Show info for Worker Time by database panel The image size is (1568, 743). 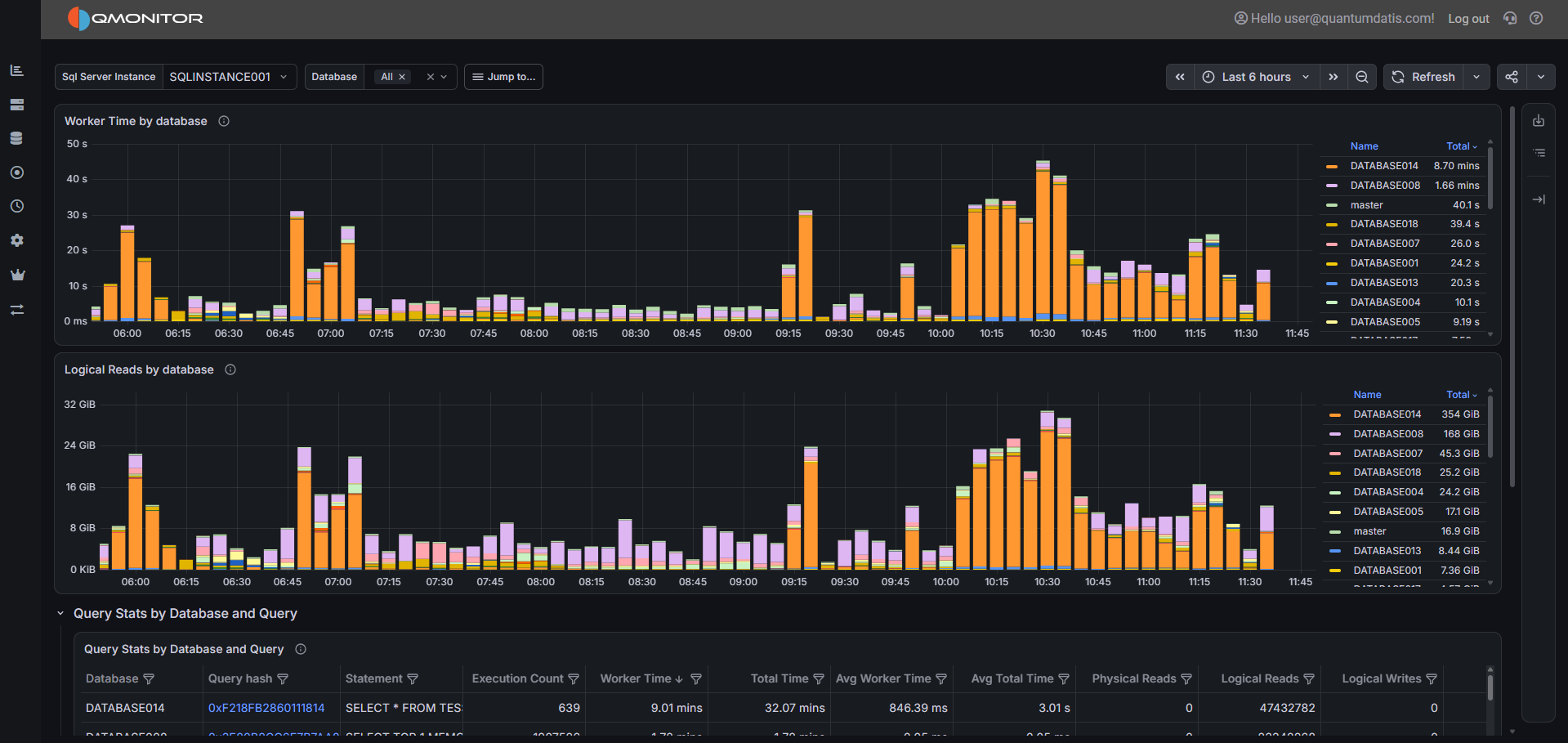pos(224,121)
